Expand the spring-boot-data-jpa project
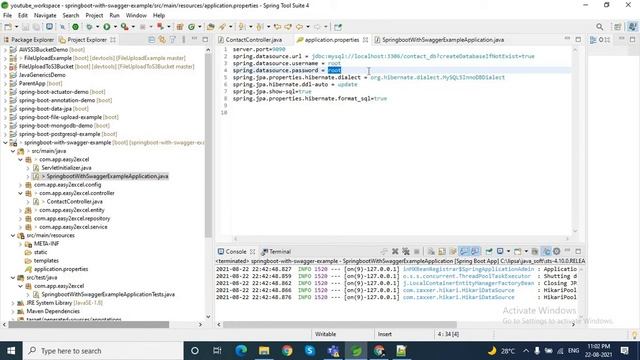The image size is (640, 360). tap(5, 109)
